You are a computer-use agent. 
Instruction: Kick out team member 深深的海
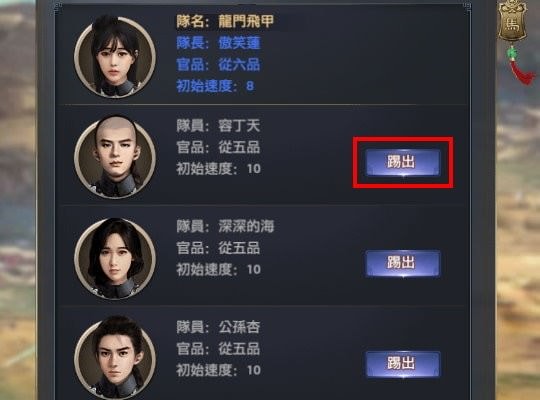(x=403, y=263)
